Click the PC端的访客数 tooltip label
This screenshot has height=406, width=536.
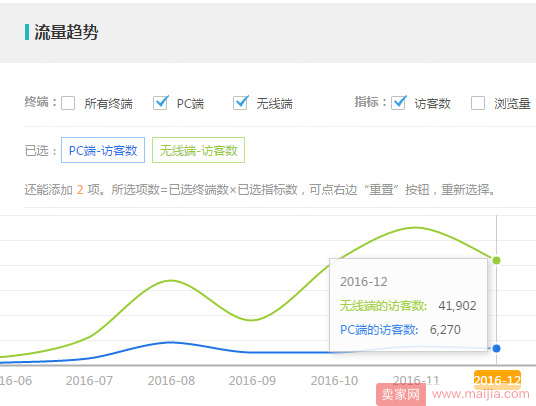[379, 329]
